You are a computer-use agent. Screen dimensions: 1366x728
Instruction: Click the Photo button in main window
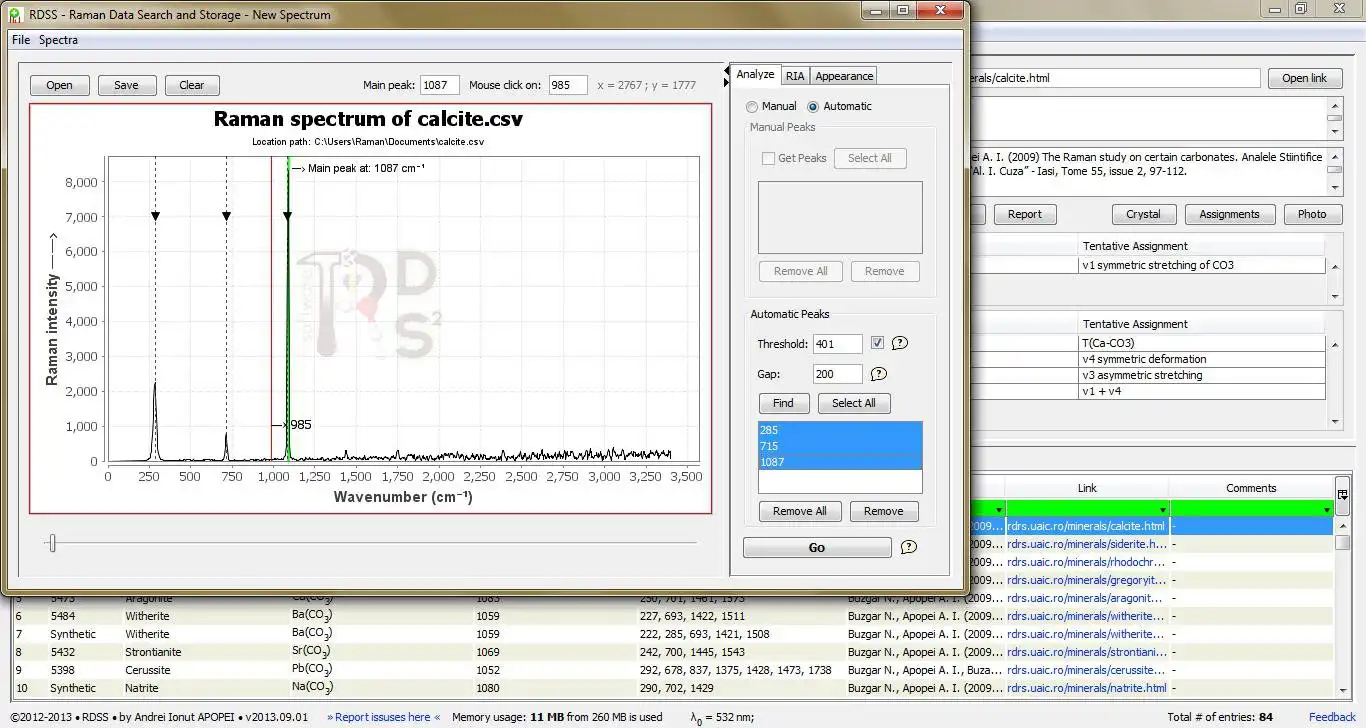coord(1312,214)
